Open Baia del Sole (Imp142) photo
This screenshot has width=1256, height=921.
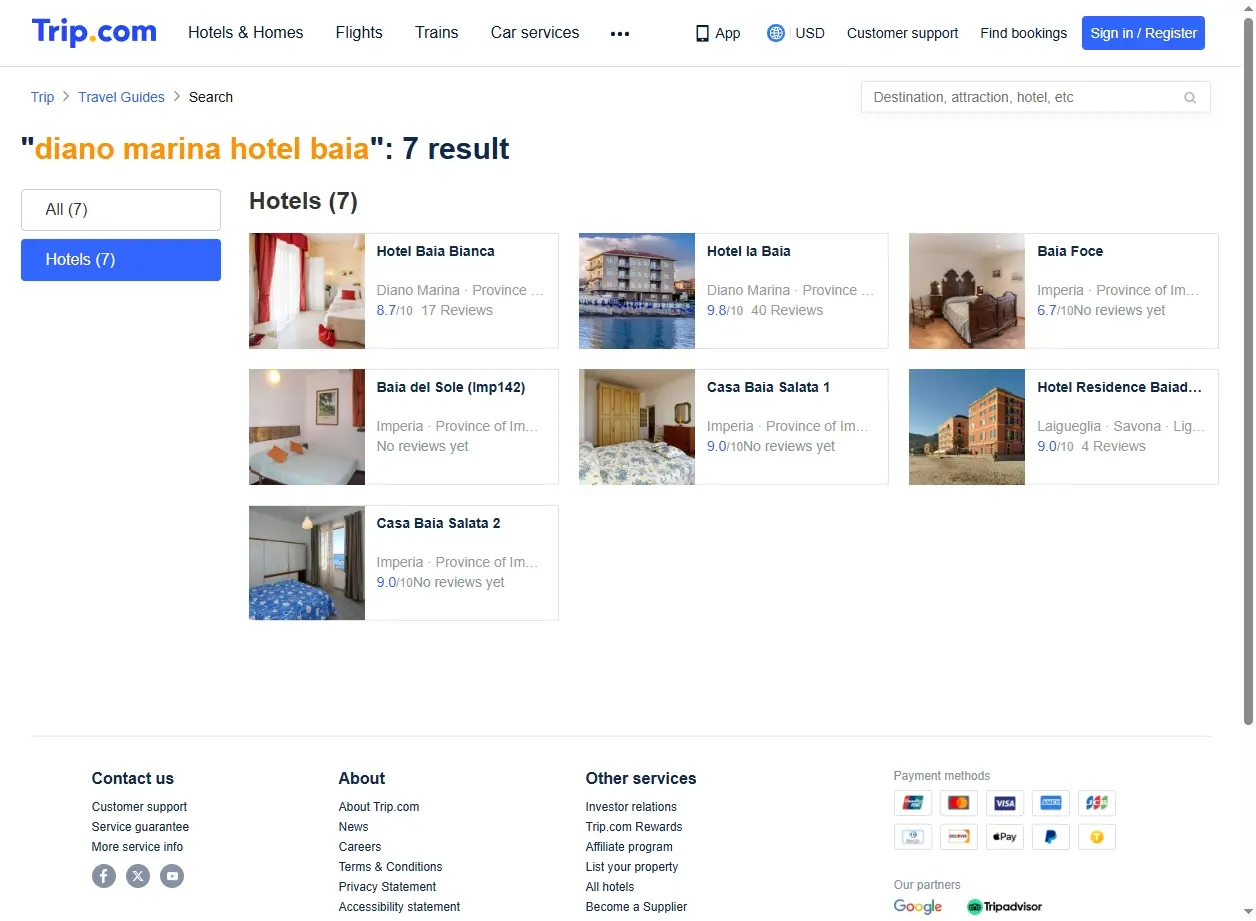click(307, 427)
